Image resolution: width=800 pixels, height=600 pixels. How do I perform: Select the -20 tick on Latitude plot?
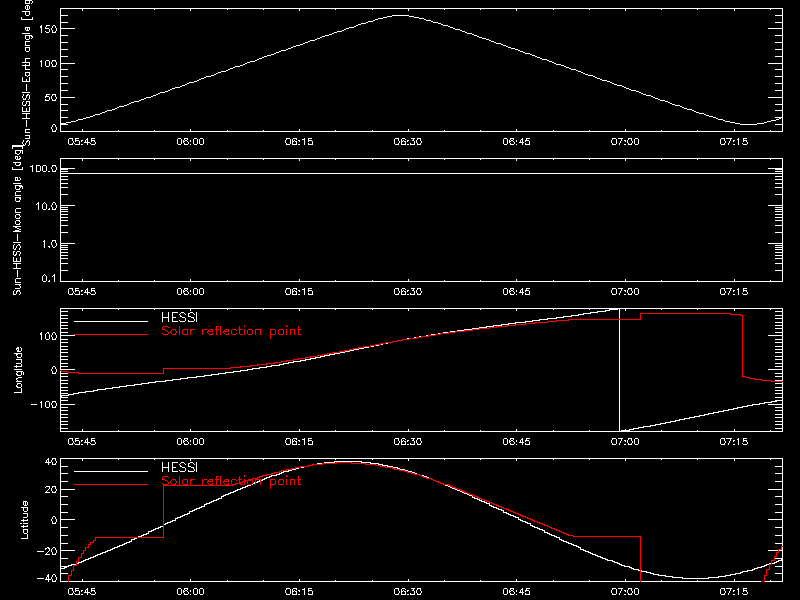[x=47, y=552]
